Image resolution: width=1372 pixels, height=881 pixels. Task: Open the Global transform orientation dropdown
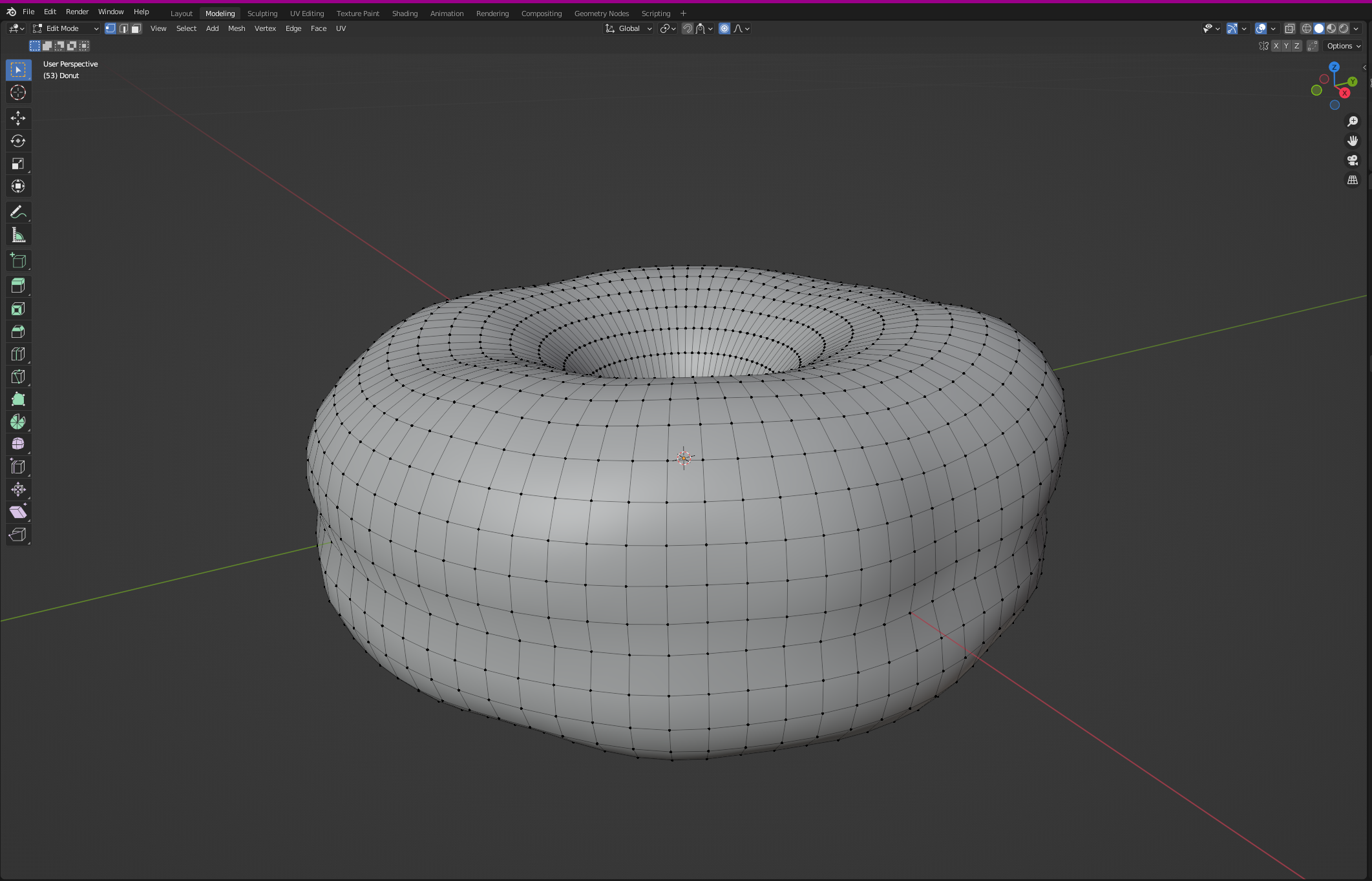coord(628,28)
